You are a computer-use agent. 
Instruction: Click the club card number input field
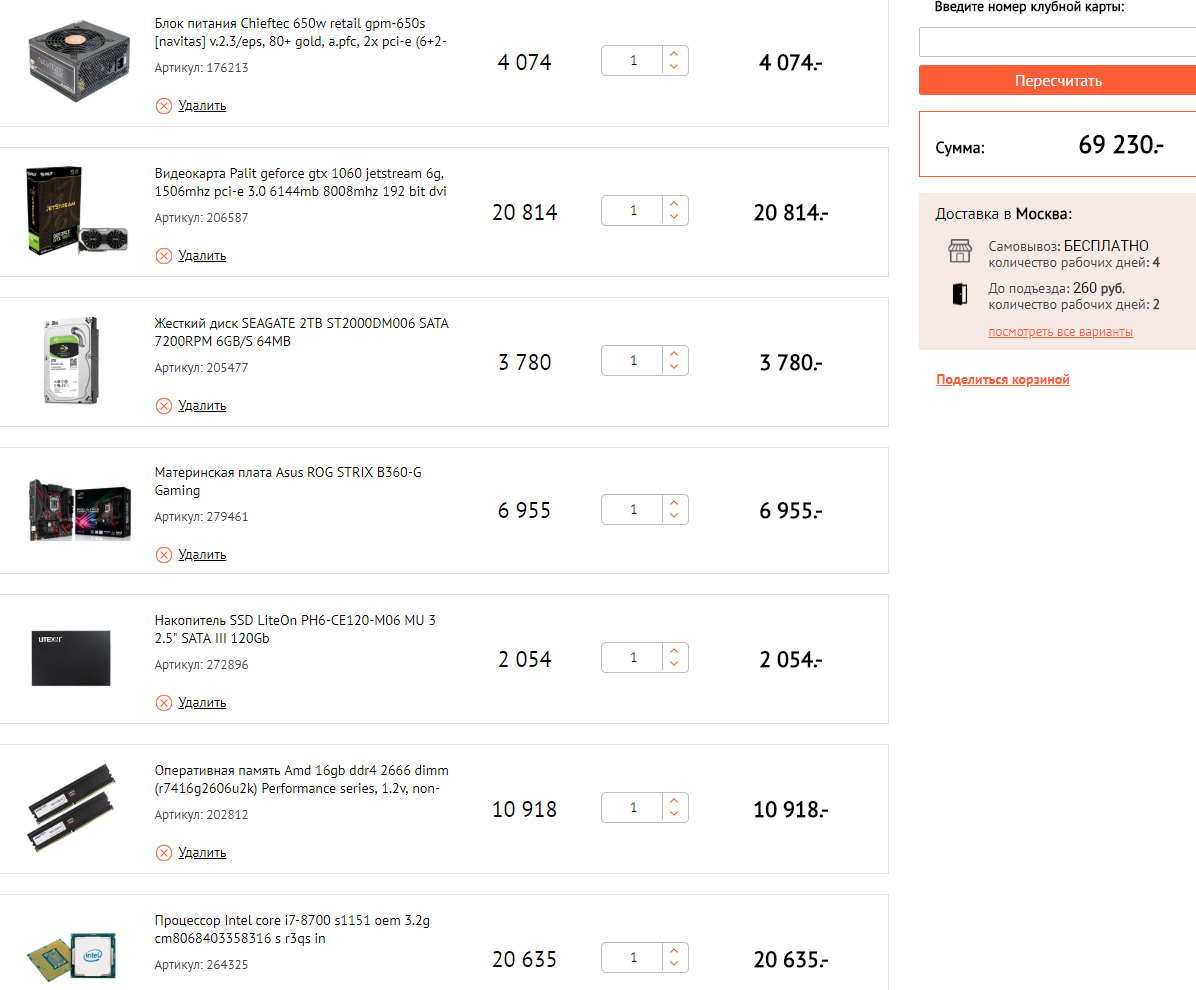pyautogui.click(x=1057, y=42)
